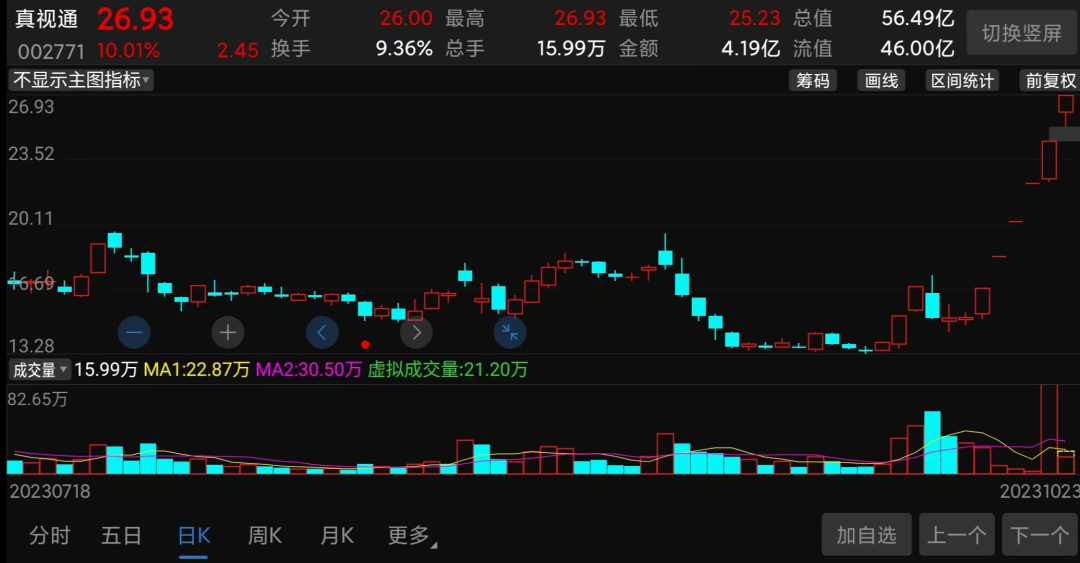This screenshot has width=1080, height=563.
Task: Click the 23.52 price axis label
Action: [x=31, y=154]
